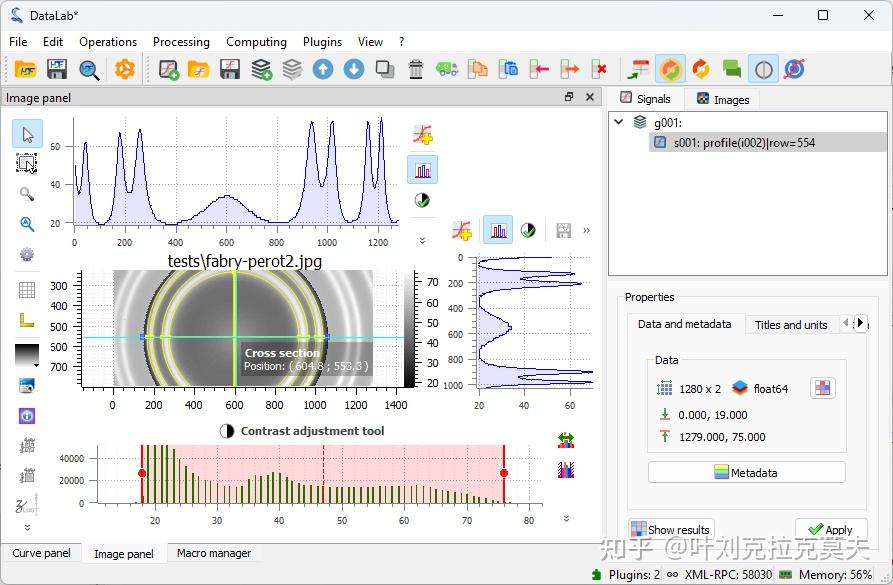This screenshot has width=893, height=585.
Task: Collapse the g001 group
Action: [618, 122]
